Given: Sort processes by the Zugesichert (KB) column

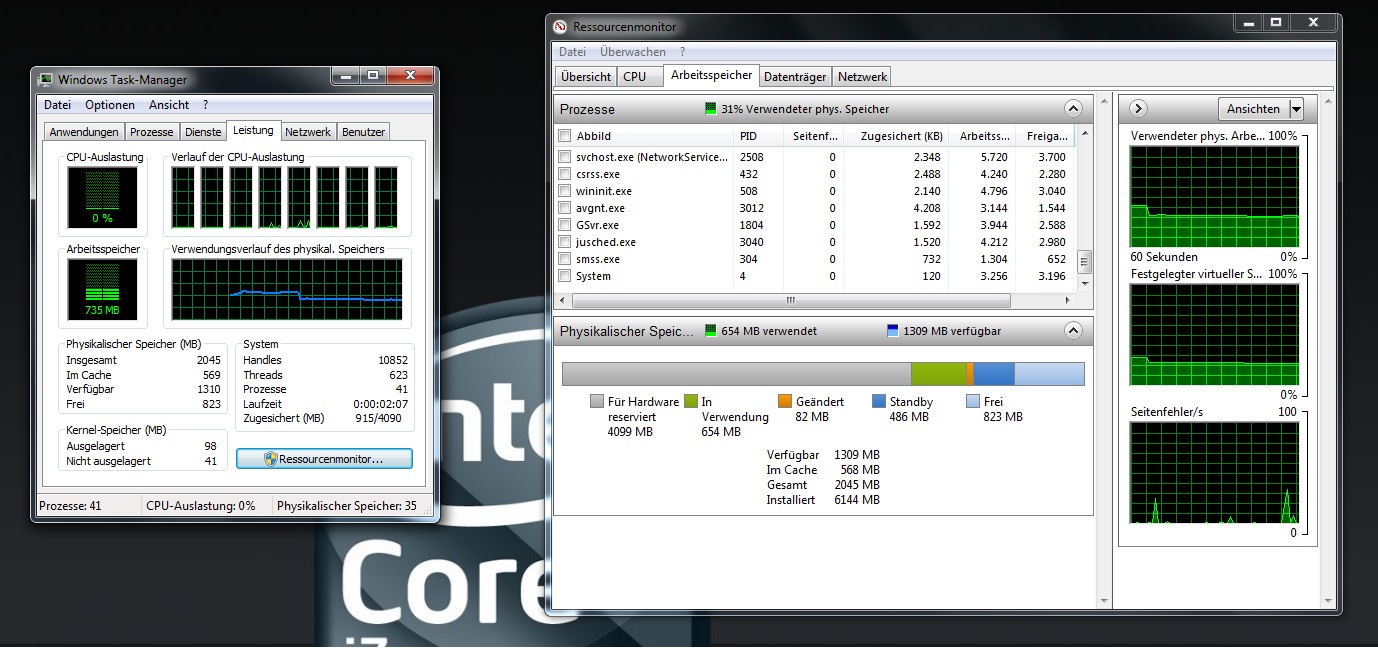Looking at the screenshot, I should coord(895,136).
